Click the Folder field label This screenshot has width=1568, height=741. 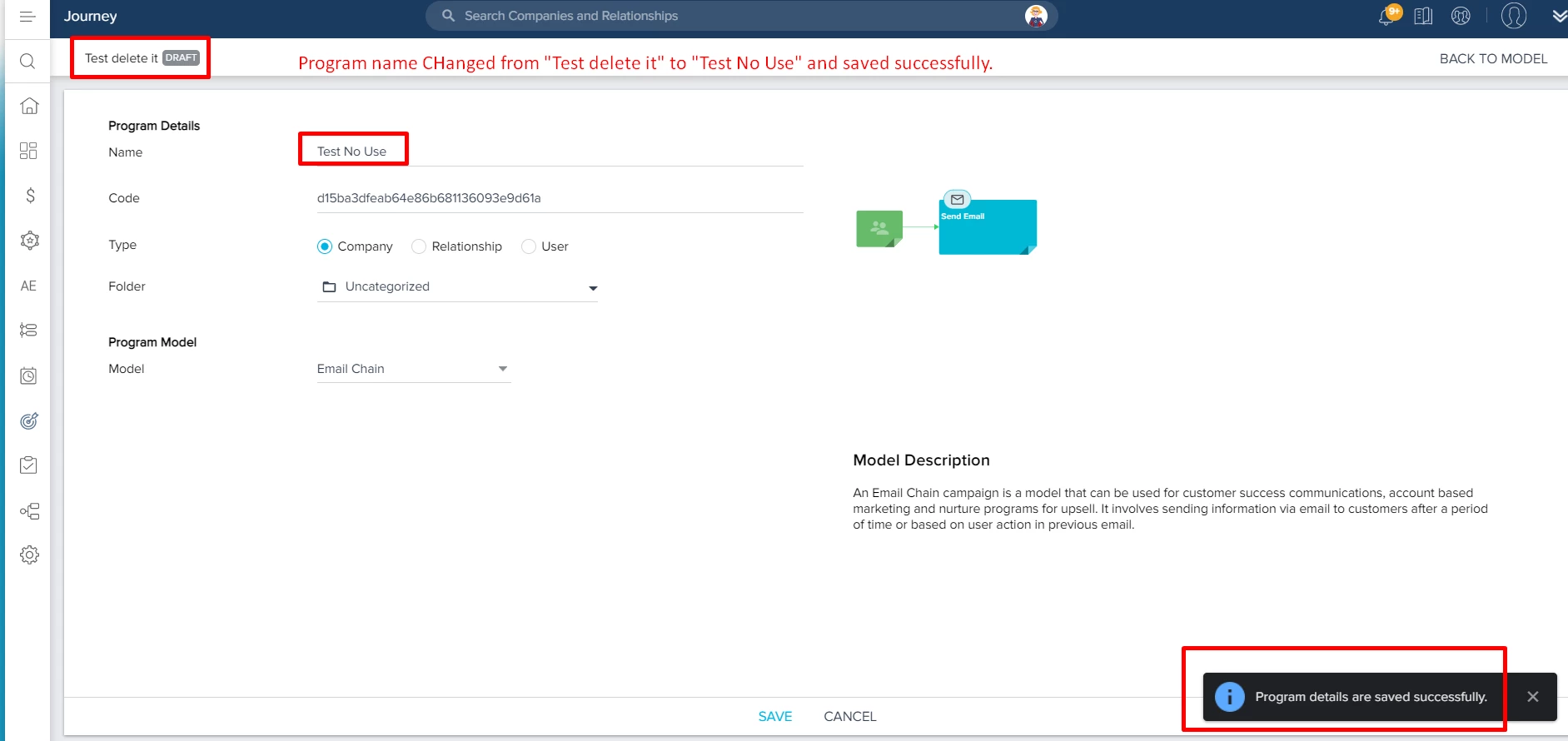click(x=127, y=286)
